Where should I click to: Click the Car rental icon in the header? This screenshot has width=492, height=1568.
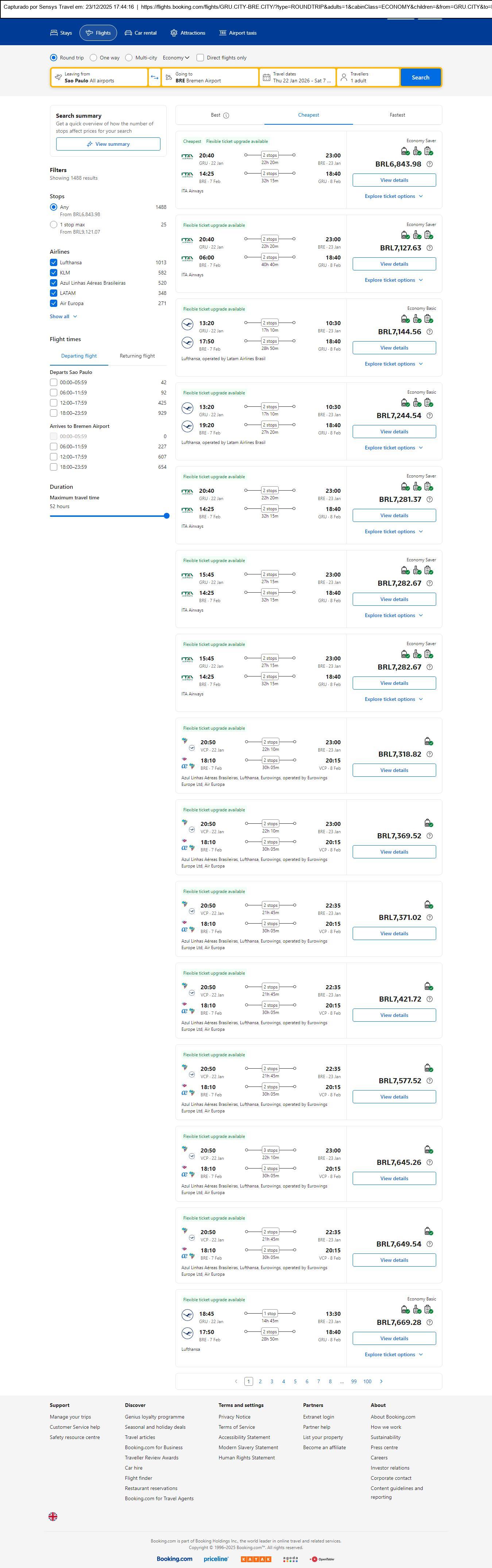click(x=128, y=33)
